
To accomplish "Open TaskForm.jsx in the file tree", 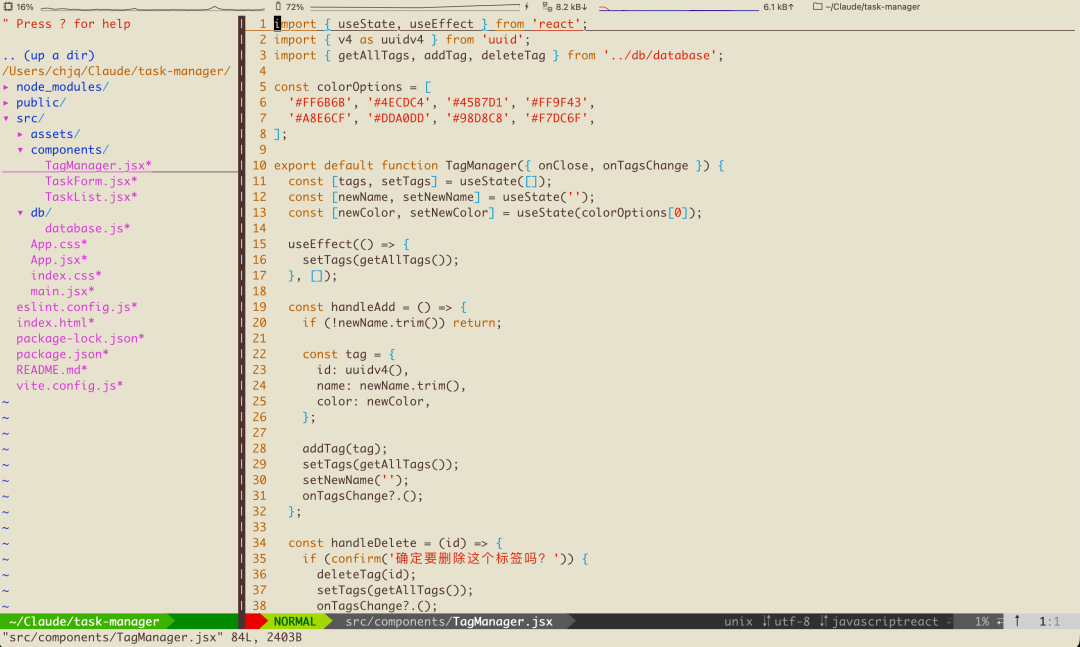I will [x=90, y=181].
